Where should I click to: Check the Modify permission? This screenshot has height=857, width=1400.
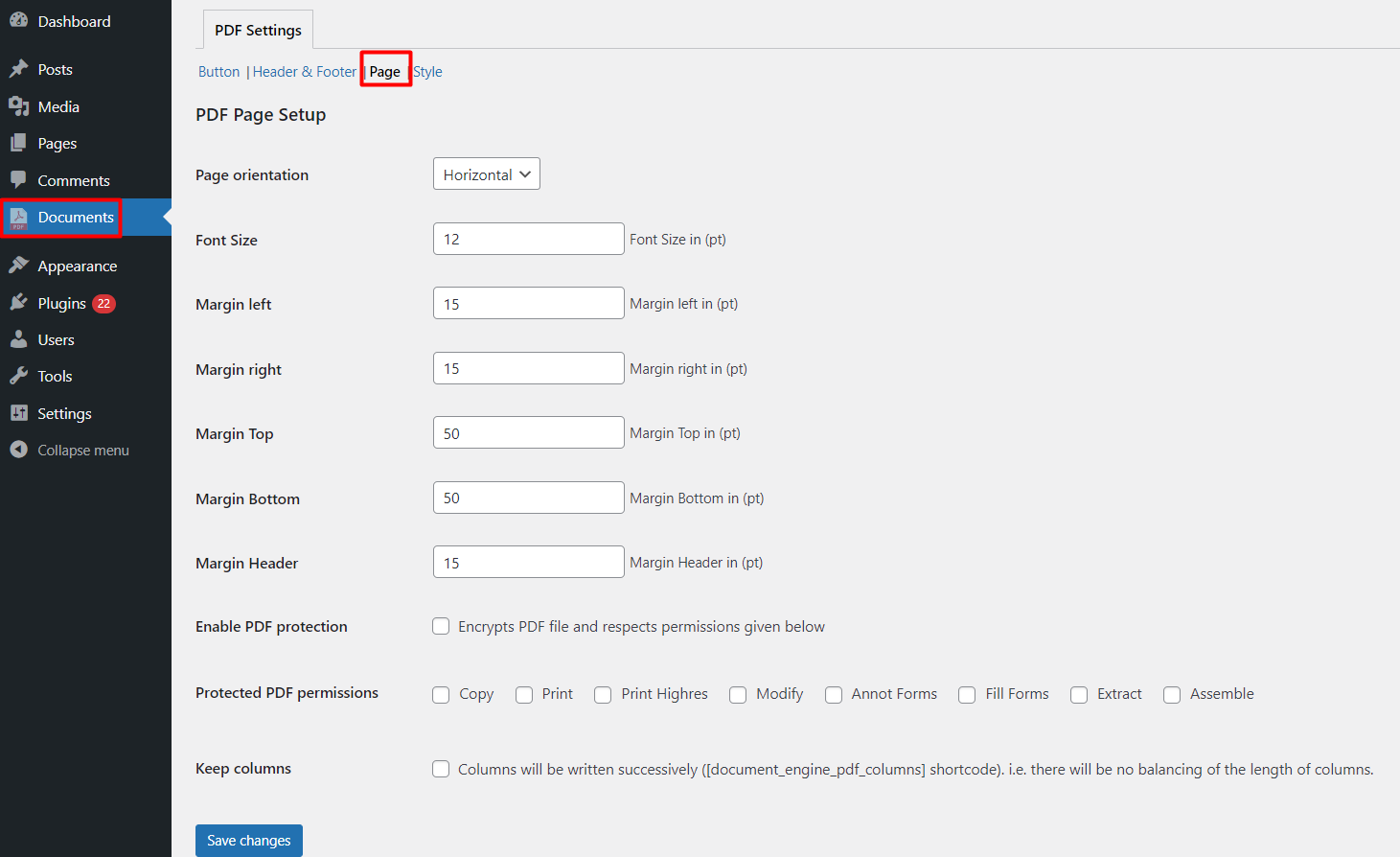coord(738,695)
